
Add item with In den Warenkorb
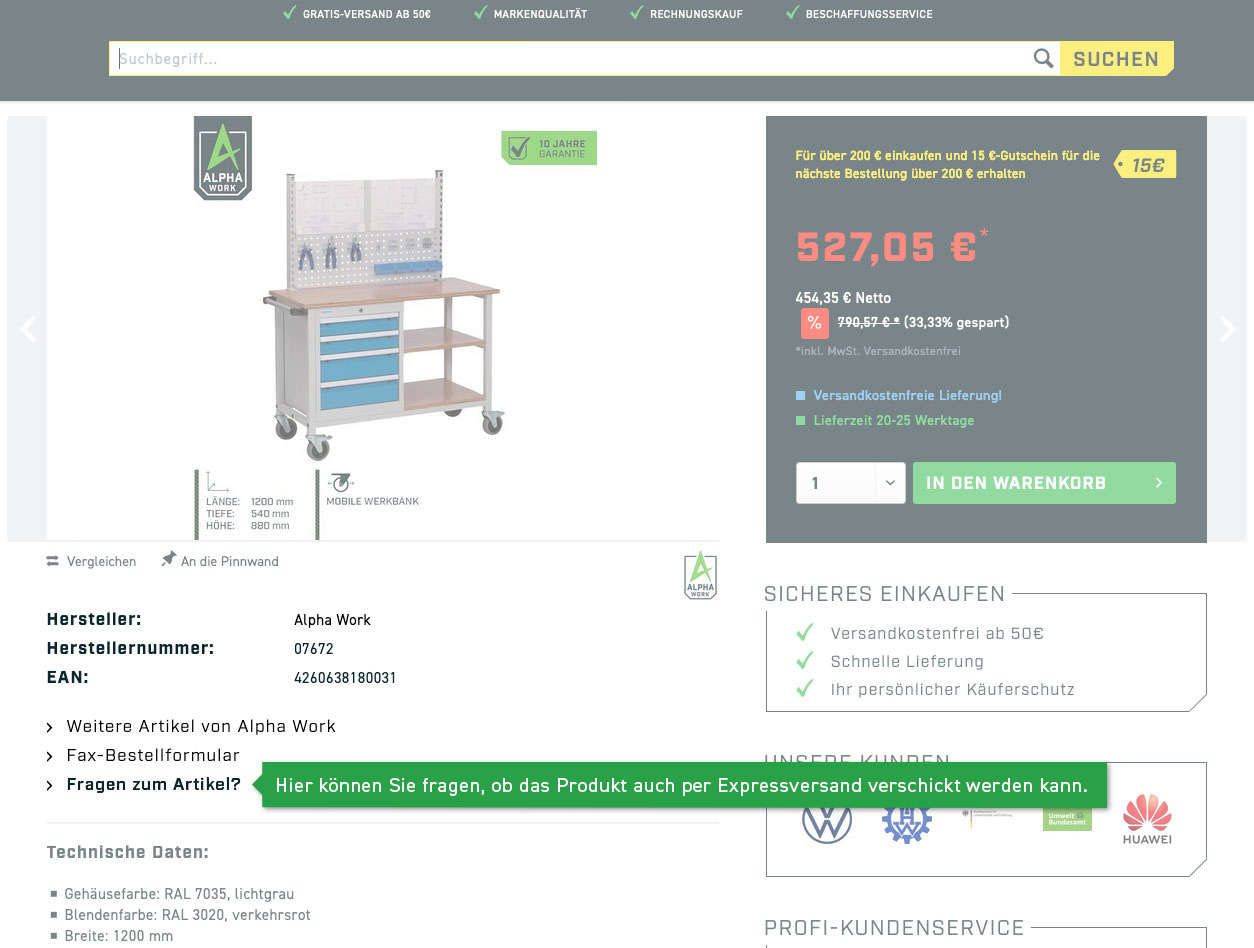tap(1044, 483)
